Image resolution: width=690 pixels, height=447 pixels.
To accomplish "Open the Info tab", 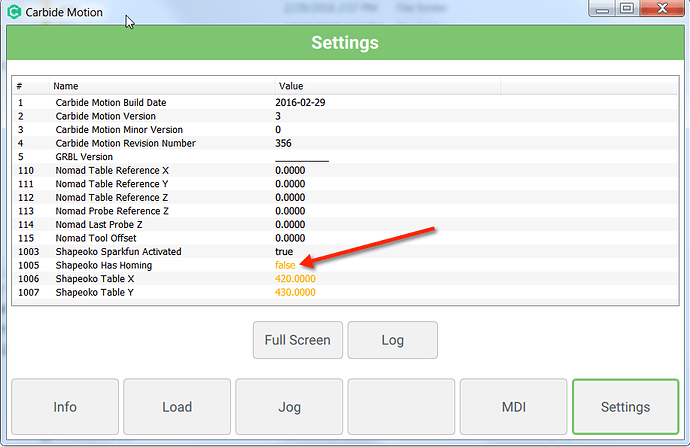I will [65, 407].
